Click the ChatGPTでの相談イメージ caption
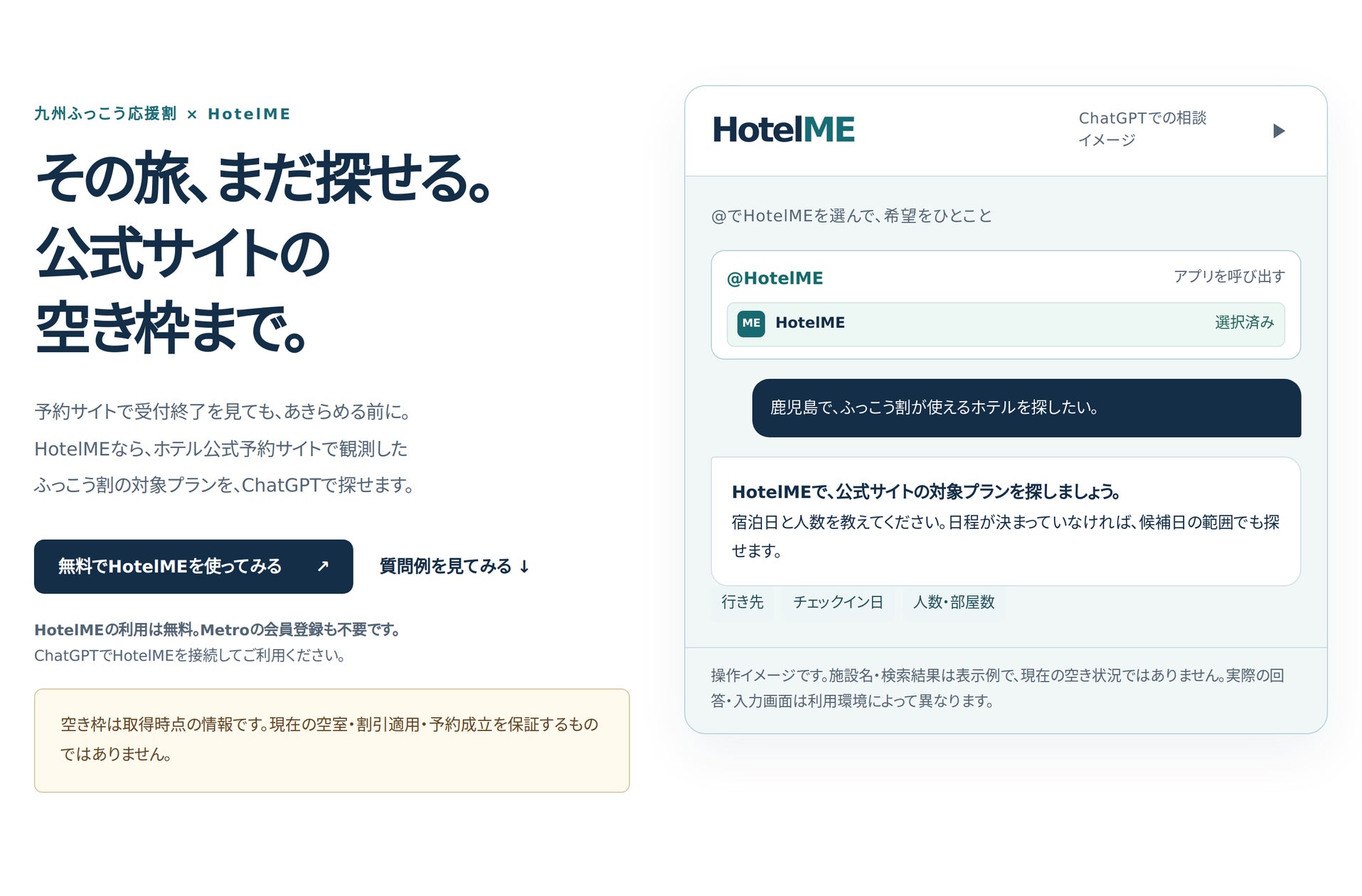 click(x=1142, y=129)
